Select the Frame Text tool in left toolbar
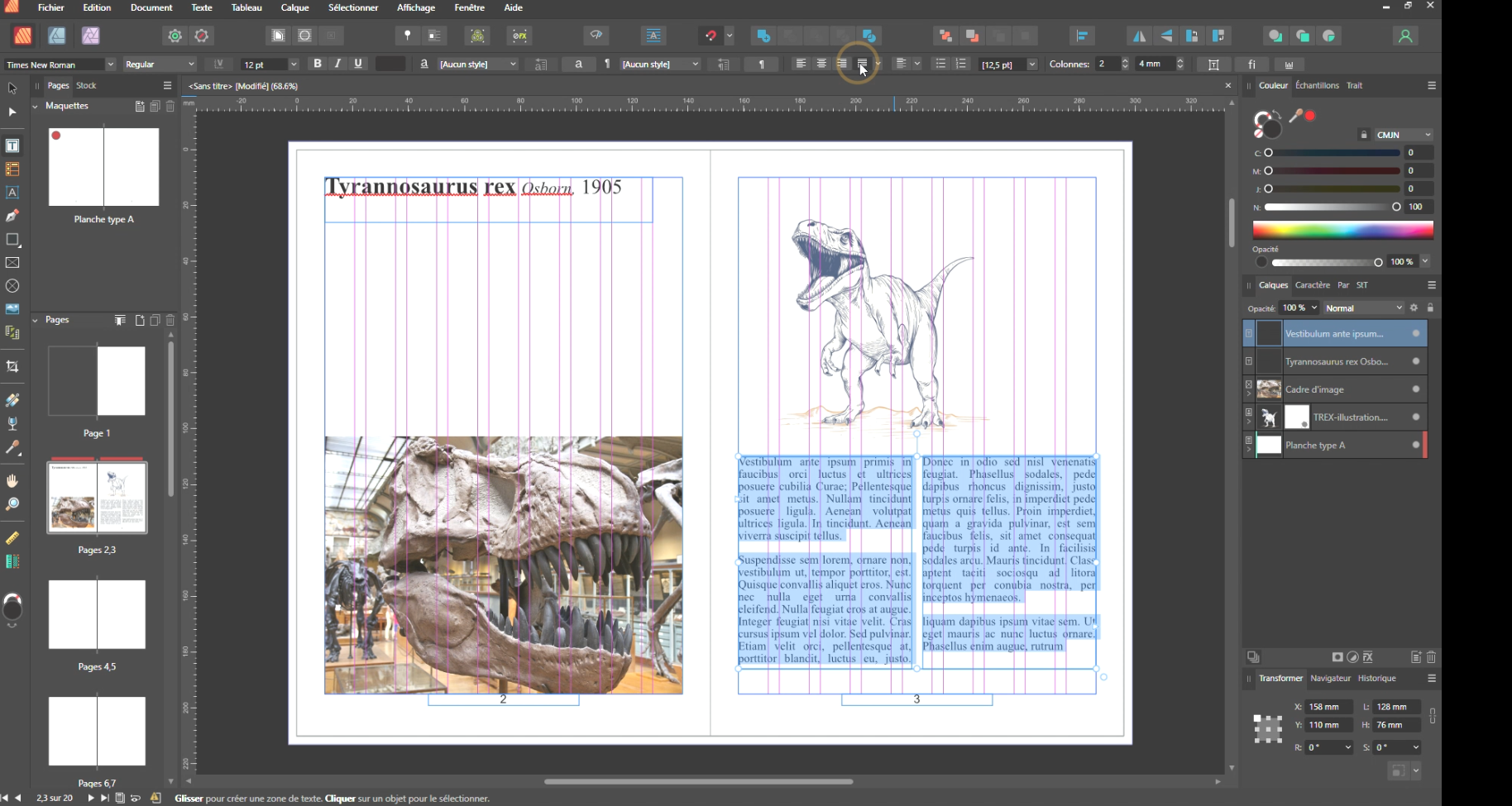 coord(12,146)
